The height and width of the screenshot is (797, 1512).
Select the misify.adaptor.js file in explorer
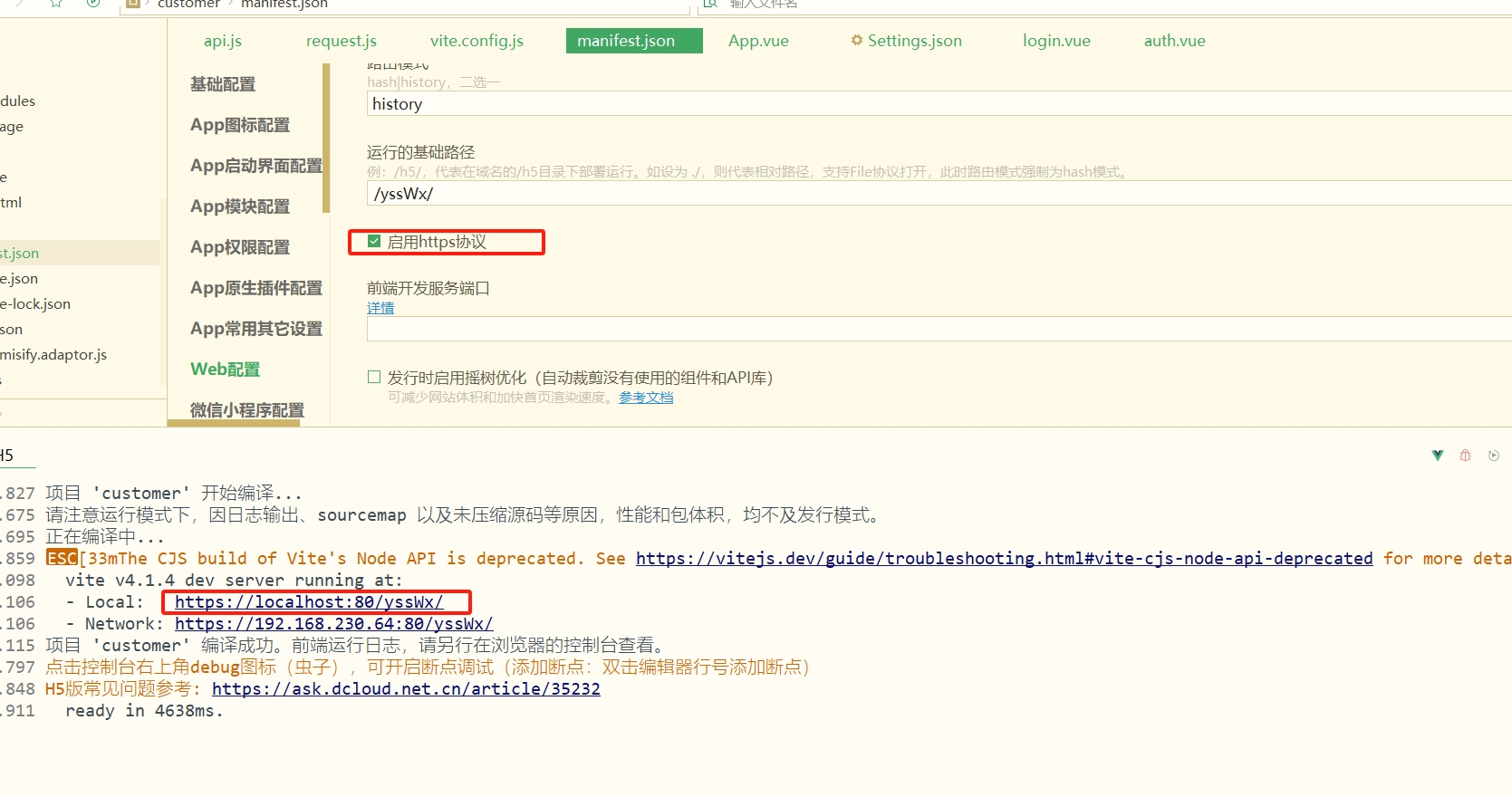tap(54, 354)
